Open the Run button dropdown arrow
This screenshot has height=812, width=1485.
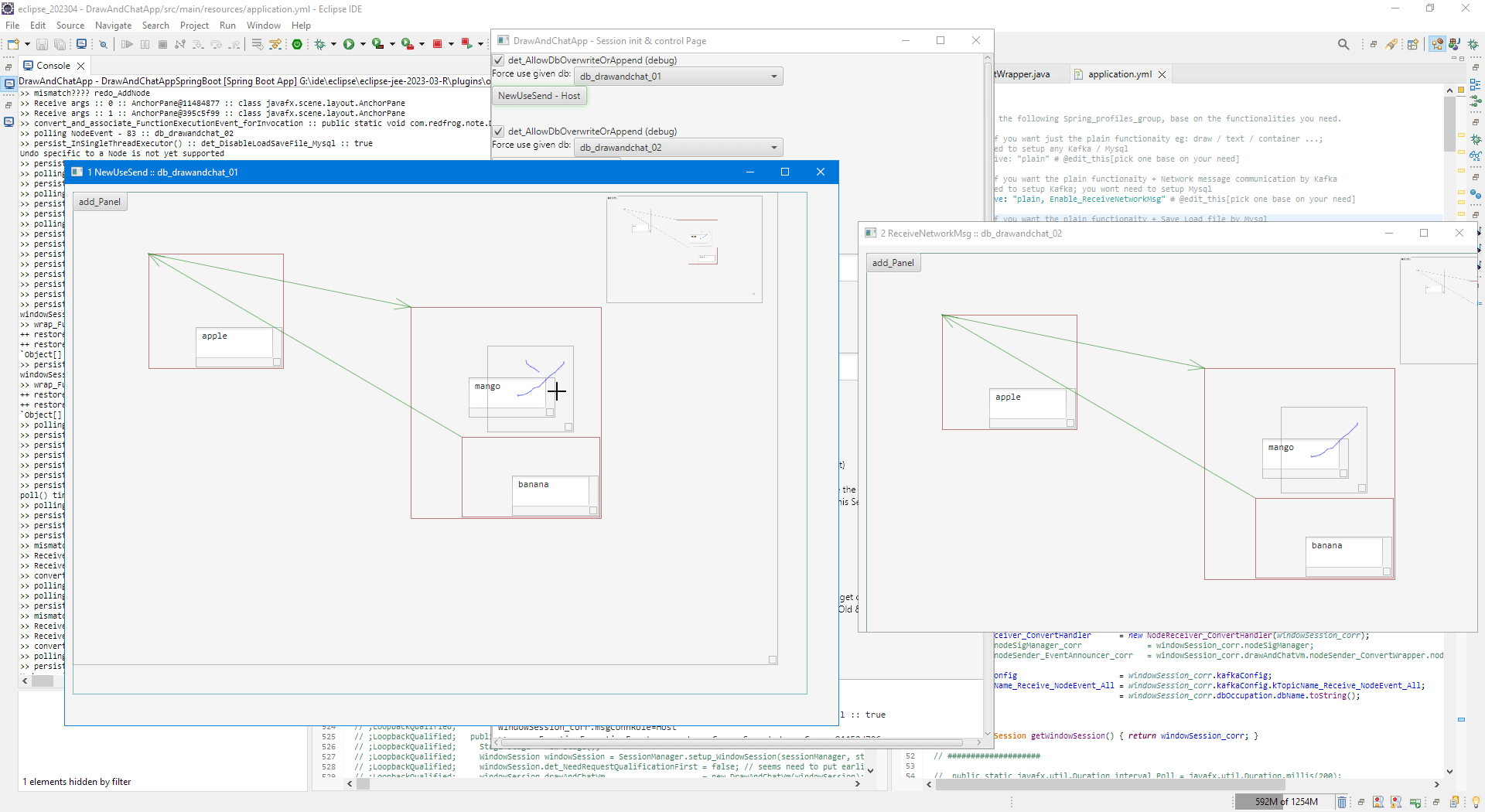[363, 44]
